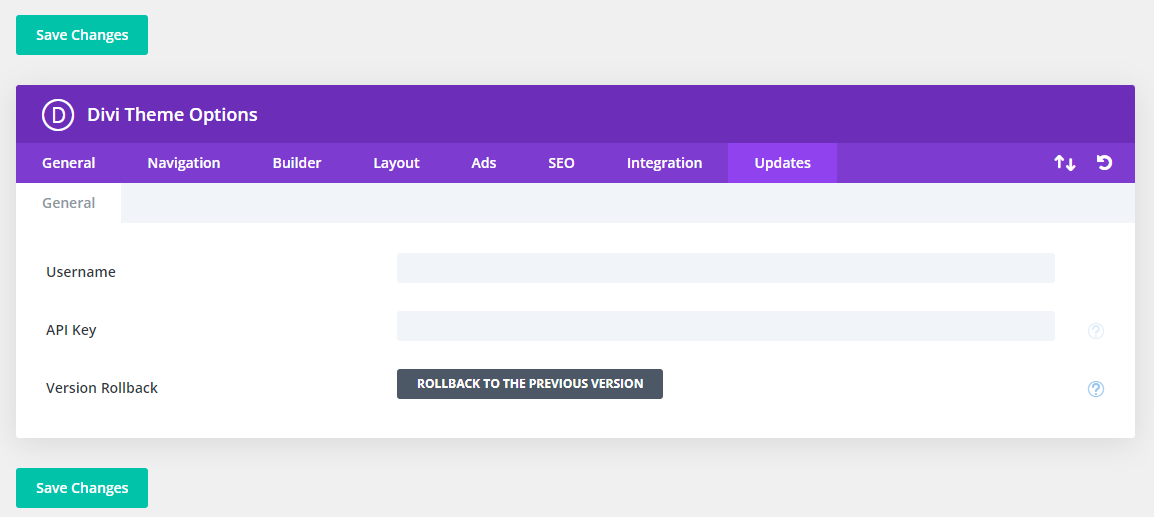This screenshot has width=1154, height=517.
Task: Select the General sub-tab under Updates
Action: (68, 203)
